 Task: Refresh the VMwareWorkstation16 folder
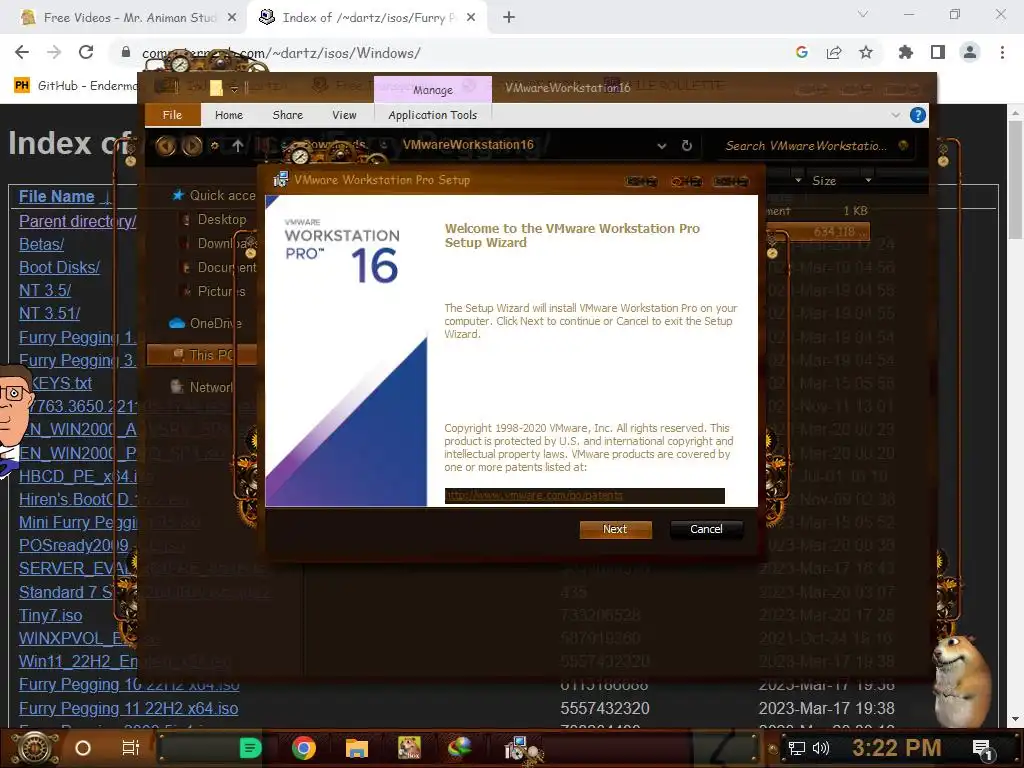pyautogui.click(x=686, y=146)
